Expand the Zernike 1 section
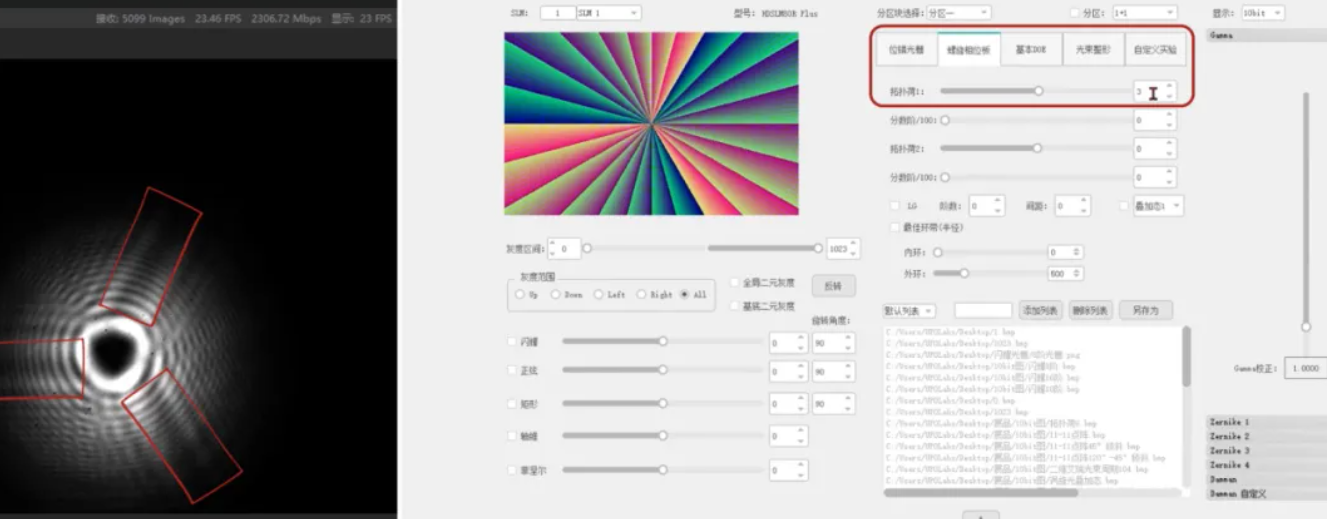This screenshot has width=1327, height=519. tap(1266, 422)
